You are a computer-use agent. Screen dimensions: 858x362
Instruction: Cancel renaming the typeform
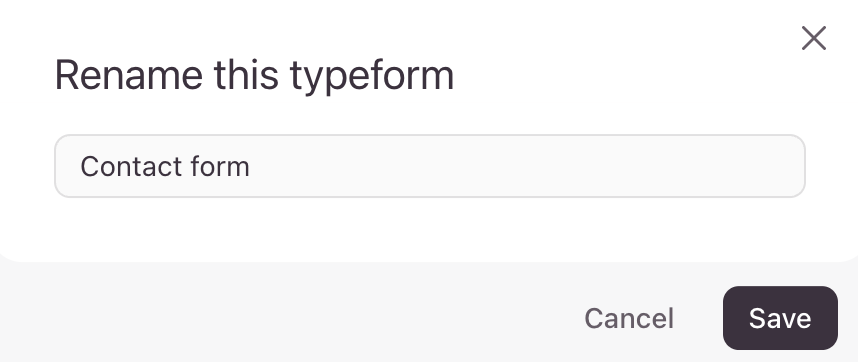tap(629, 318)
